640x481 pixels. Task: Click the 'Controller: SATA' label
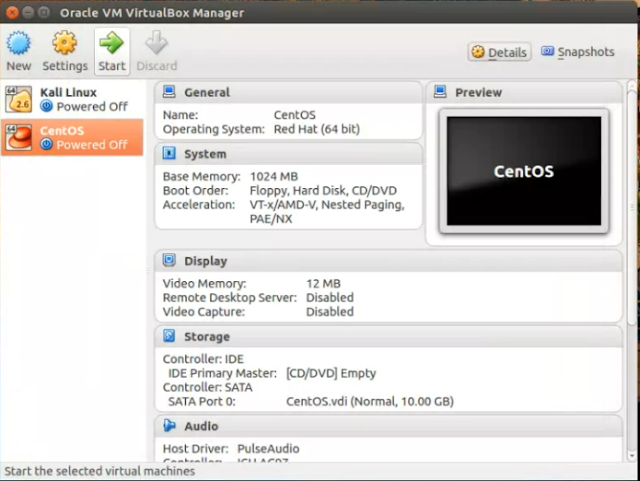click(207, 387)
